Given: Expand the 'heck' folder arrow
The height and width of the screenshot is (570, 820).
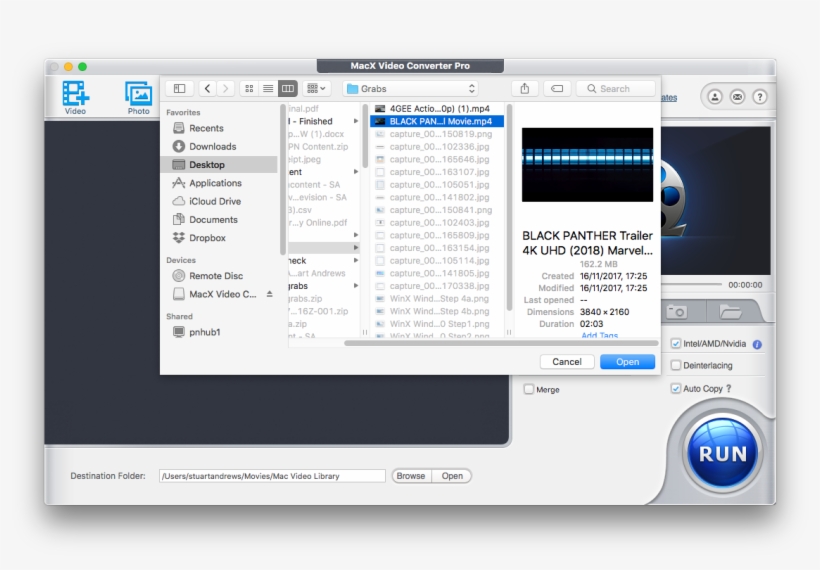Looking at the screenshot, I should click(356, 260).
